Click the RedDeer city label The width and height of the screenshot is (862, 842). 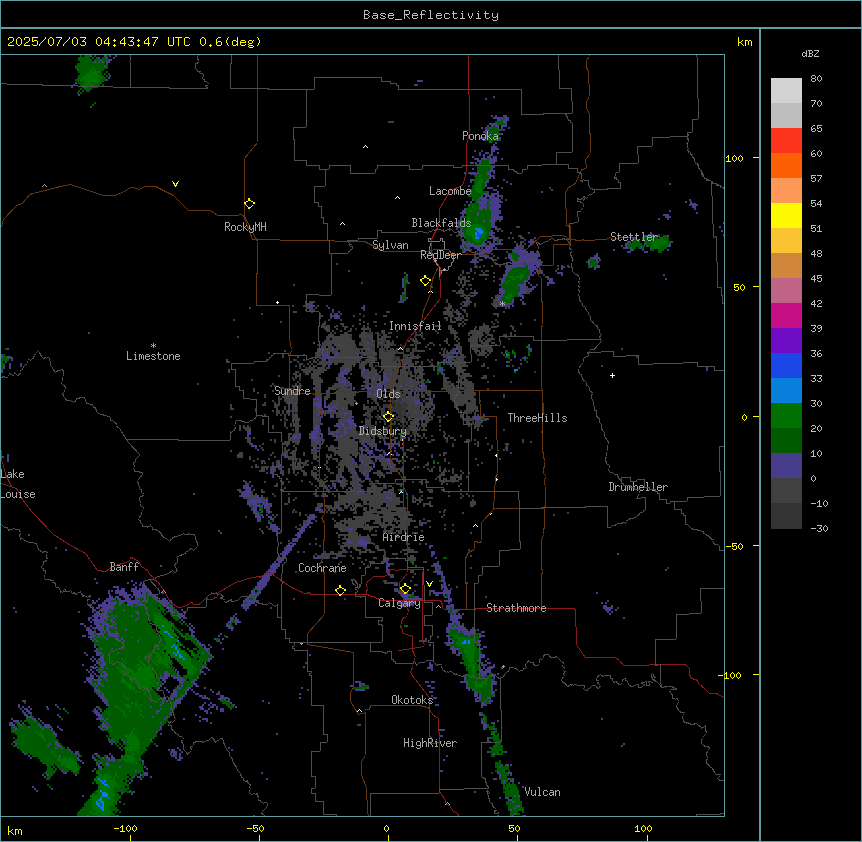440,255
